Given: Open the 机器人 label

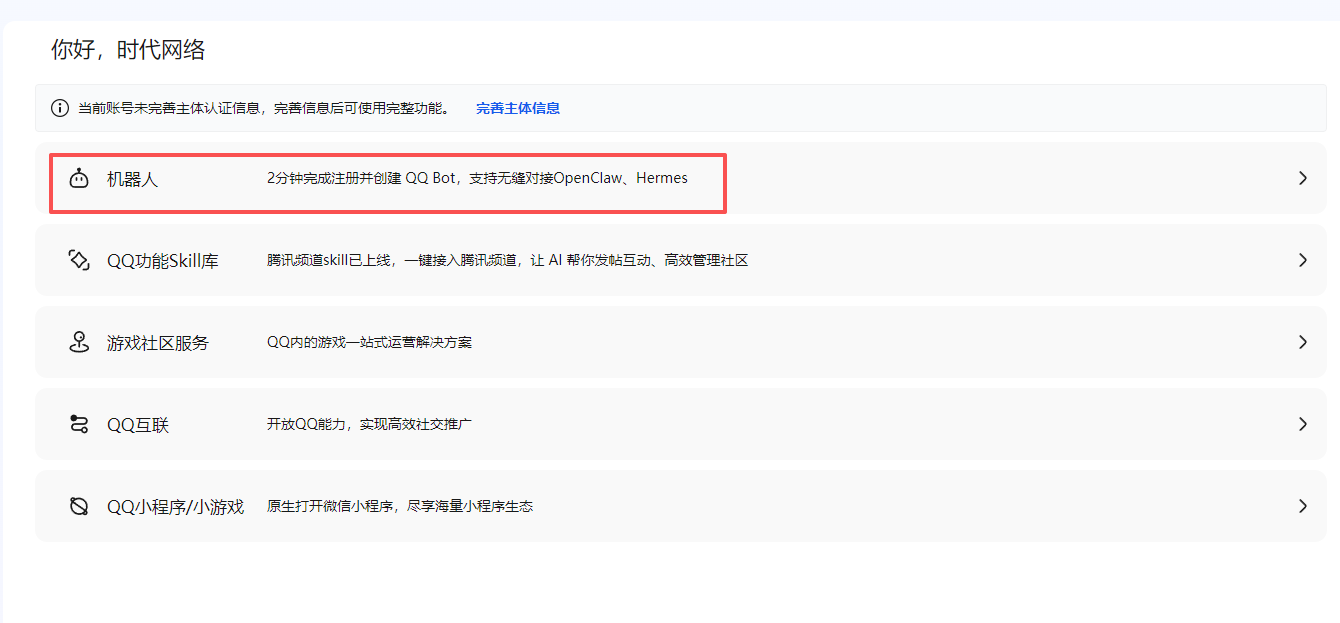Looking at the screenshot, I should point(132,180).
